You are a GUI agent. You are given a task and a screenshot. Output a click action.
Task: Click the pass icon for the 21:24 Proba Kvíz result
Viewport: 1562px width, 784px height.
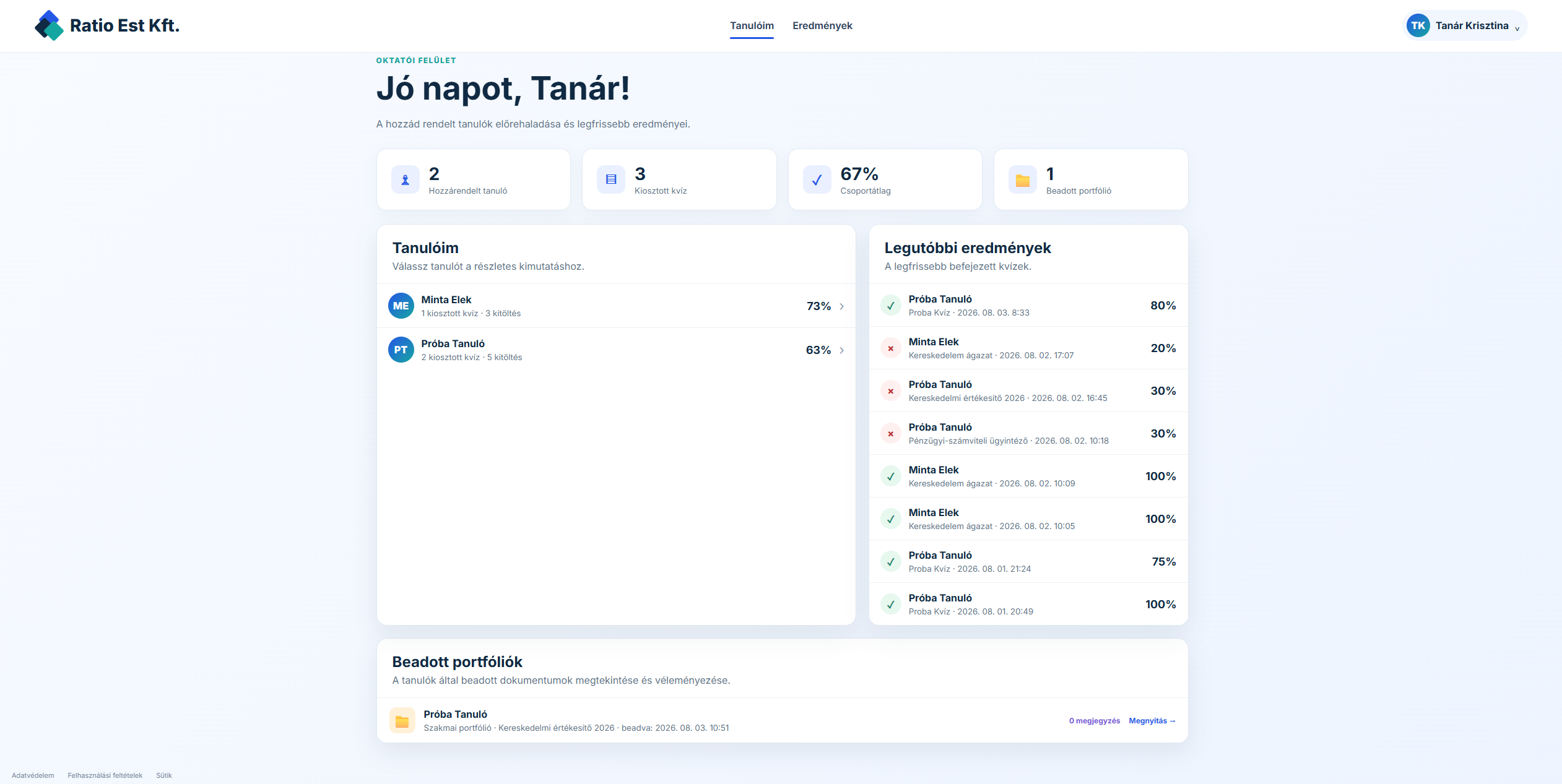[891, 561]
